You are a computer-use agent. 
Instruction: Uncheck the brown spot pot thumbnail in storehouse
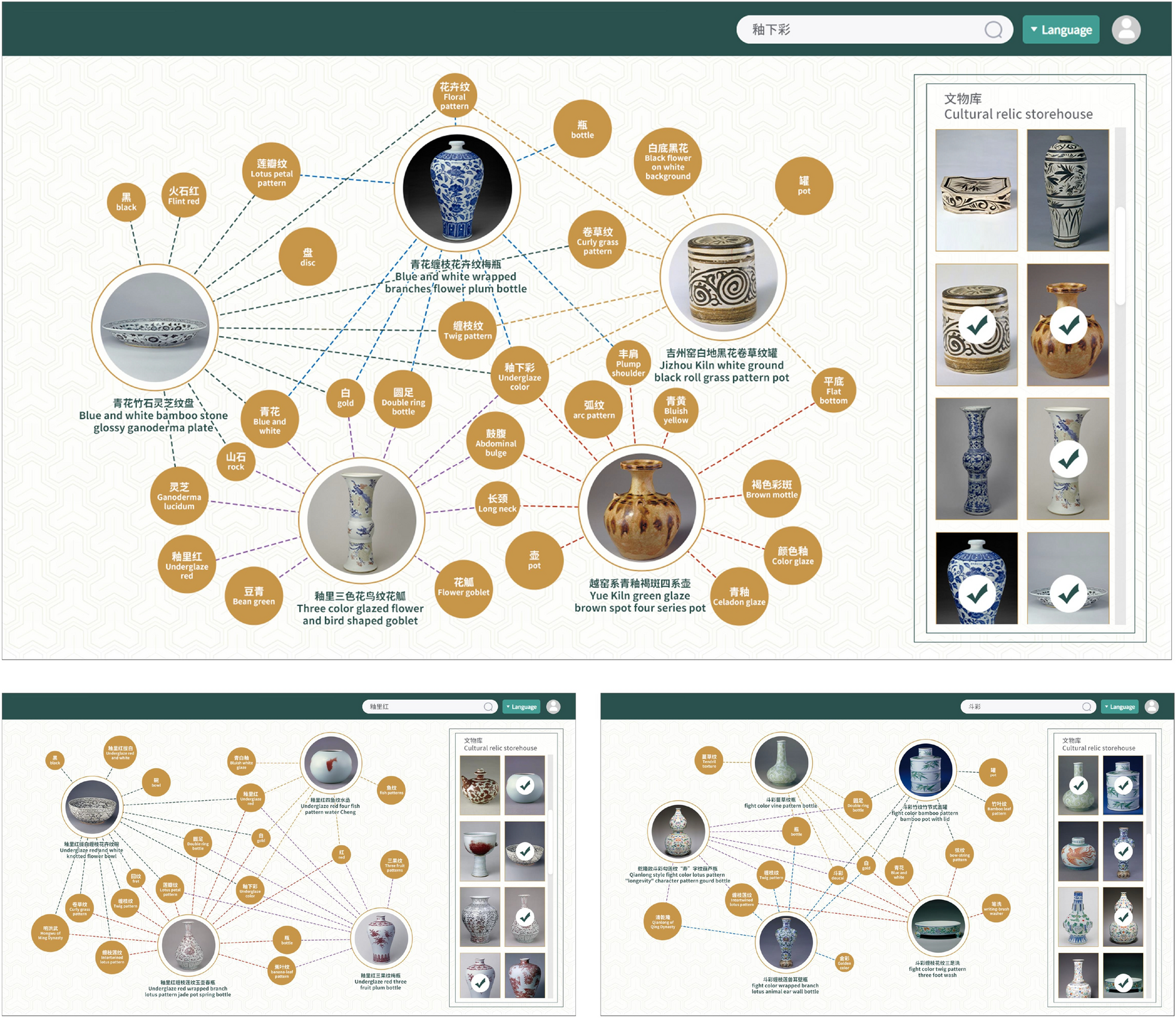(1068, 325)
